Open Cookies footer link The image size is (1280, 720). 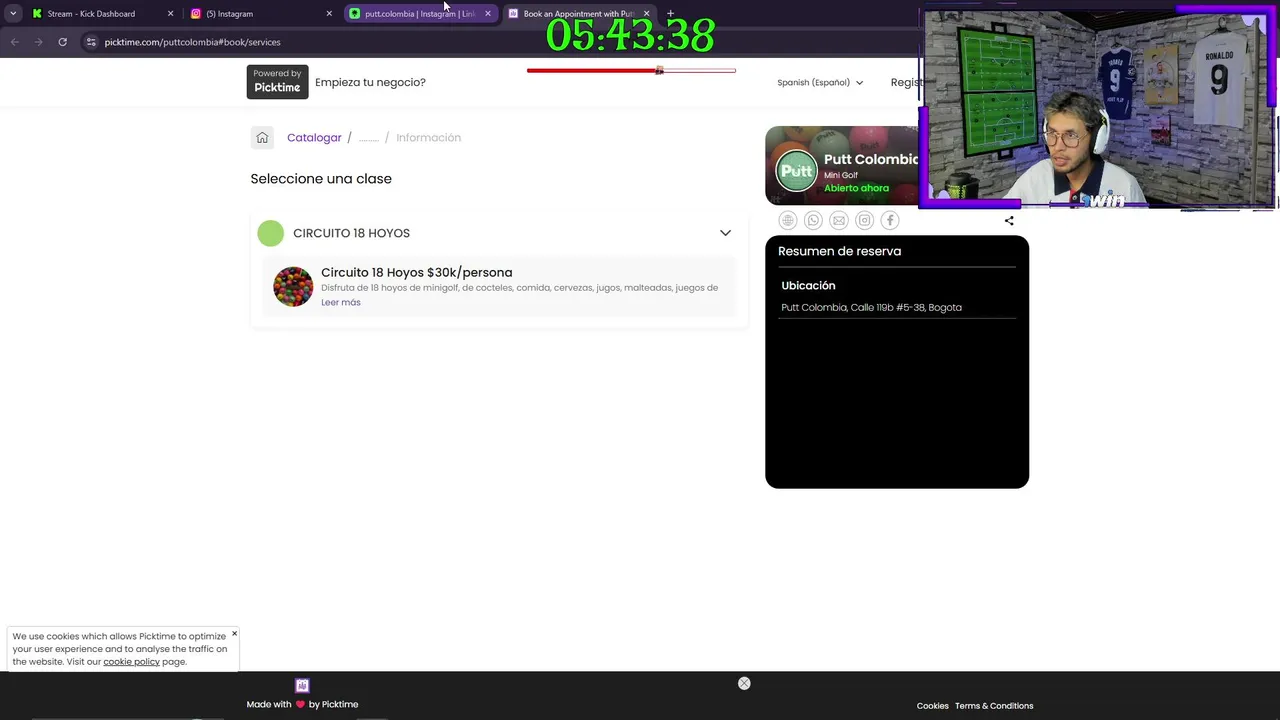click(x=932, y=706)
